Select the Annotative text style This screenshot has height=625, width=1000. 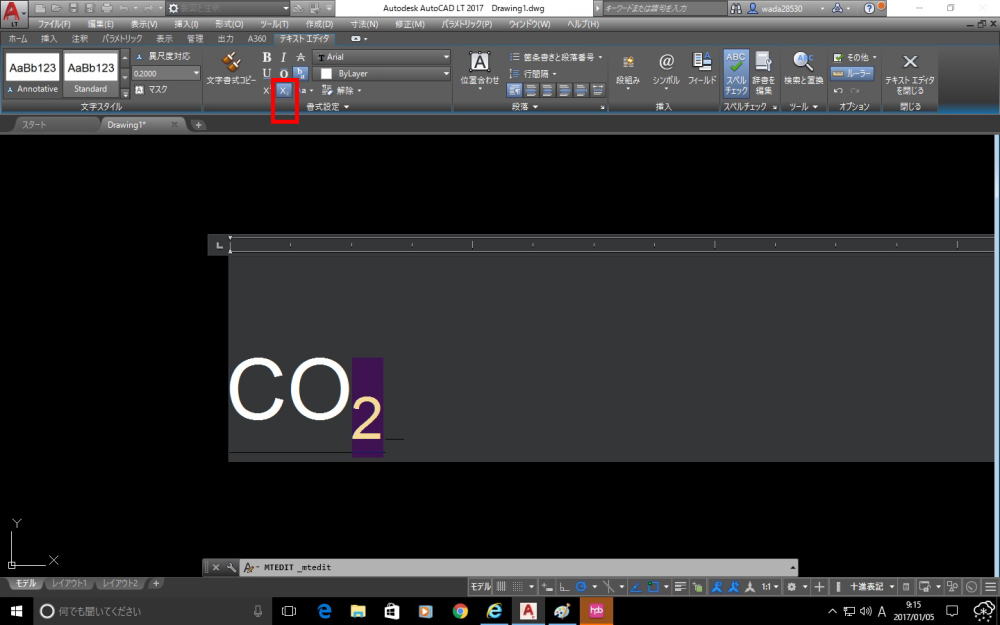click(32, 74)
